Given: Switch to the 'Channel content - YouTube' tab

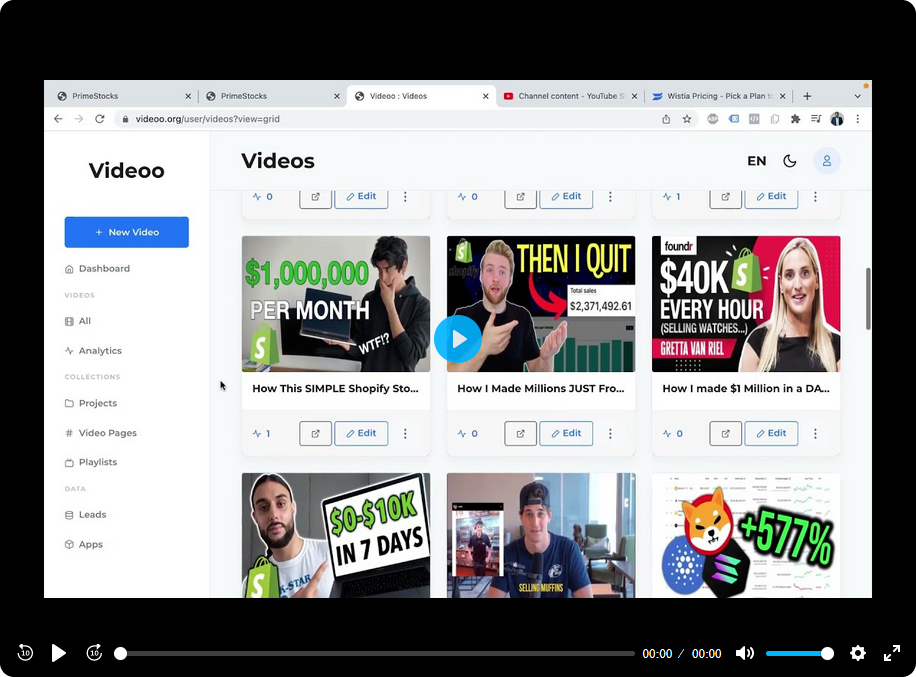Looking at the screenshot, I should click(x=570, y=96).
